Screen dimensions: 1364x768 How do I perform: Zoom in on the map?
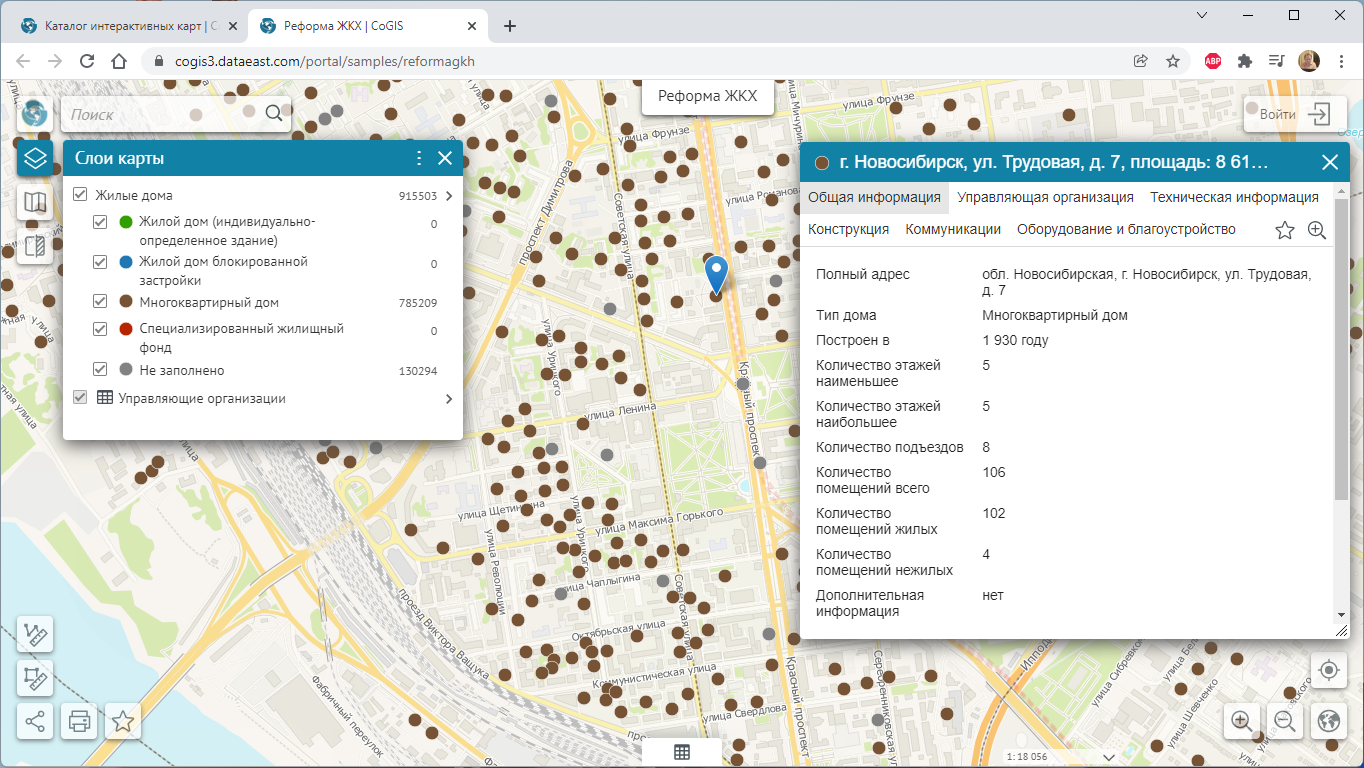coord(1241,720)
